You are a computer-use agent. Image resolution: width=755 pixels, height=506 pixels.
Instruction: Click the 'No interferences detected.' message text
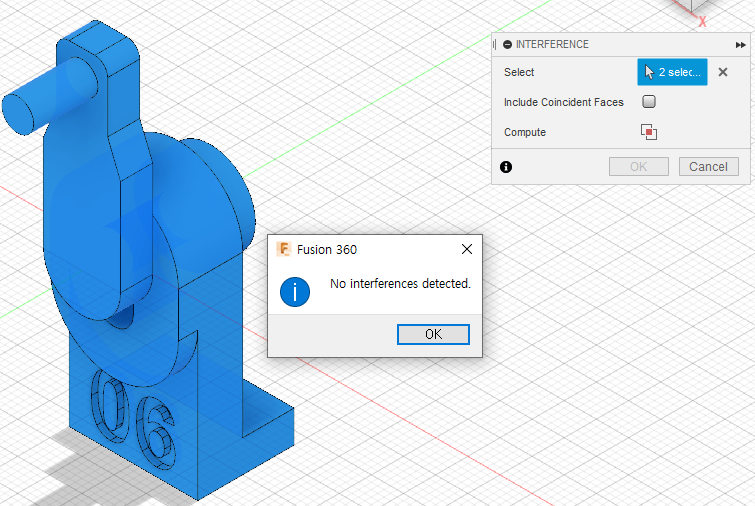click(x=400, y=284)
